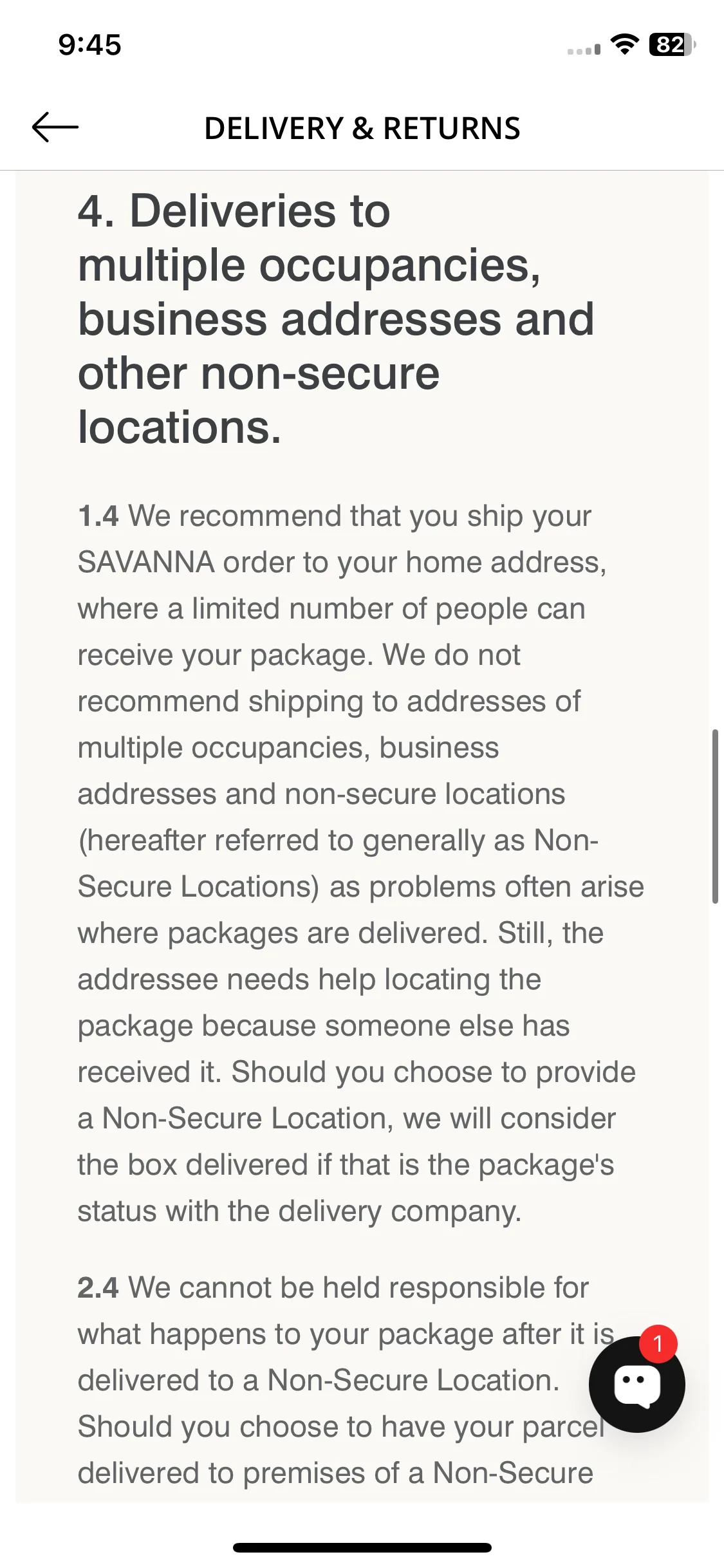Viewport: 724px width, 1568px height.
Task: Tap the back arrow icon
Action: (x=55, y=127)
